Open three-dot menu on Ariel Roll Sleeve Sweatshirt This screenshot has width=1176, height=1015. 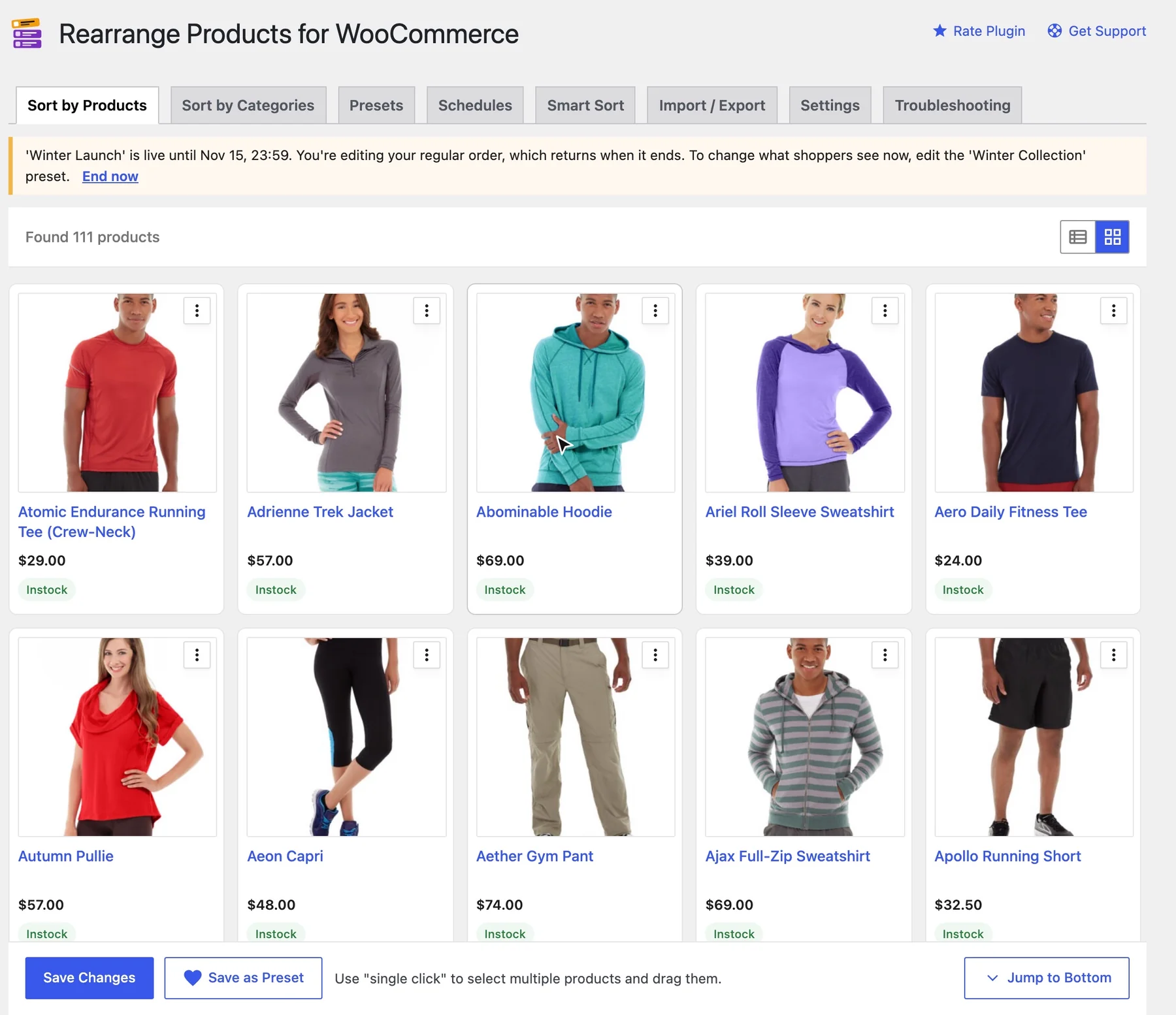point(885,311)
